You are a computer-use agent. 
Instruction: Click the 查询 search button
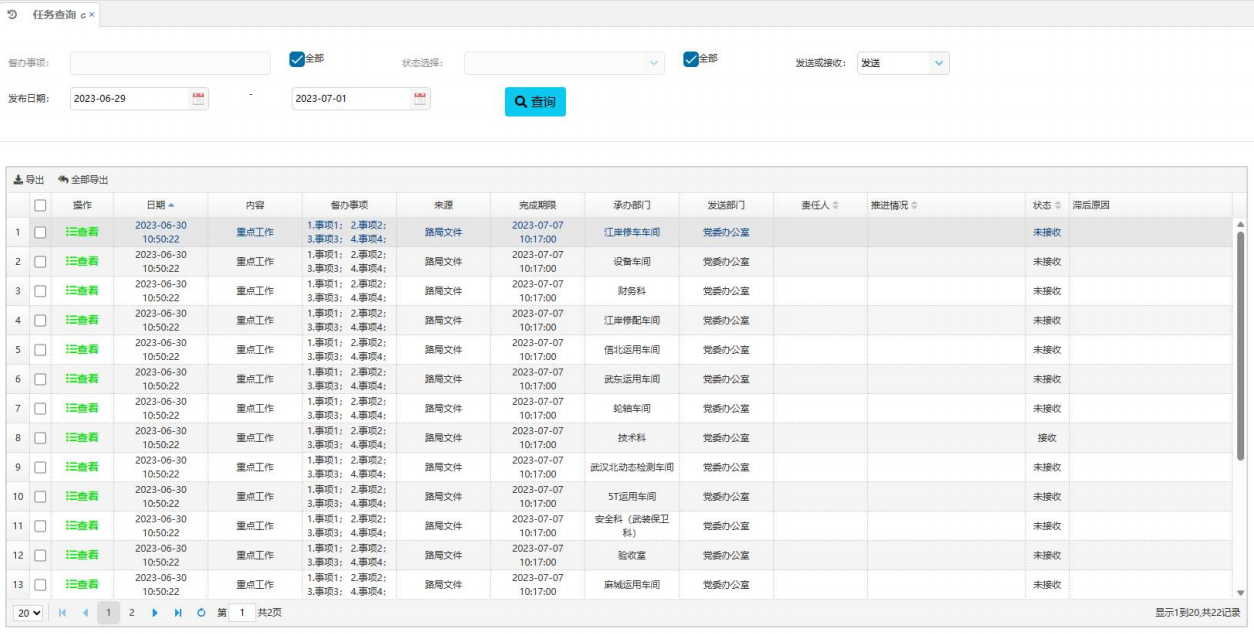click(535, 102)
